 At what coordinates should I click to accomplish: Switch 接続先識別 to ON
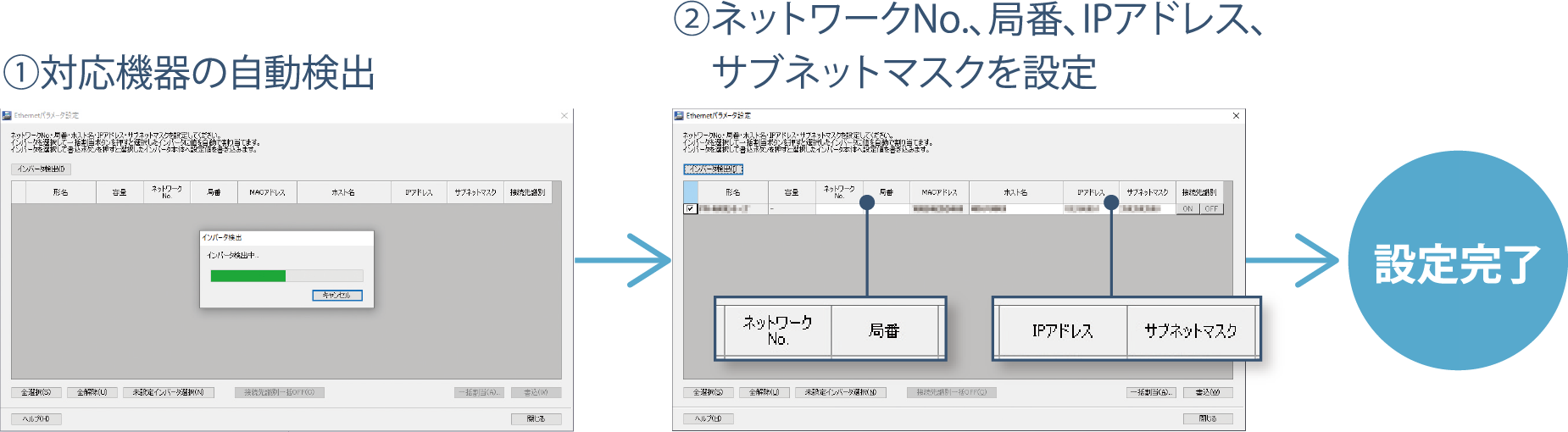(x=1187, y=208)
